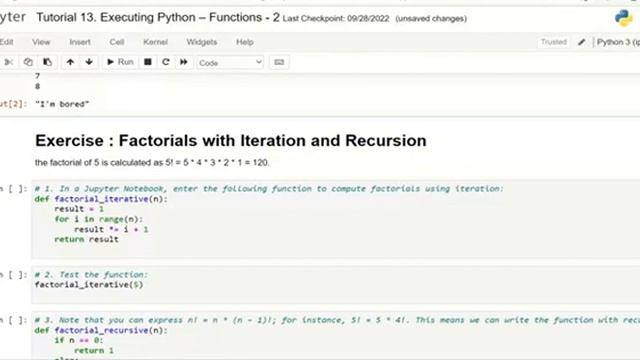Viewport: 640px width, 360px height.
Task: Click the Out[2] output prompt
Action: pos(13,104)
